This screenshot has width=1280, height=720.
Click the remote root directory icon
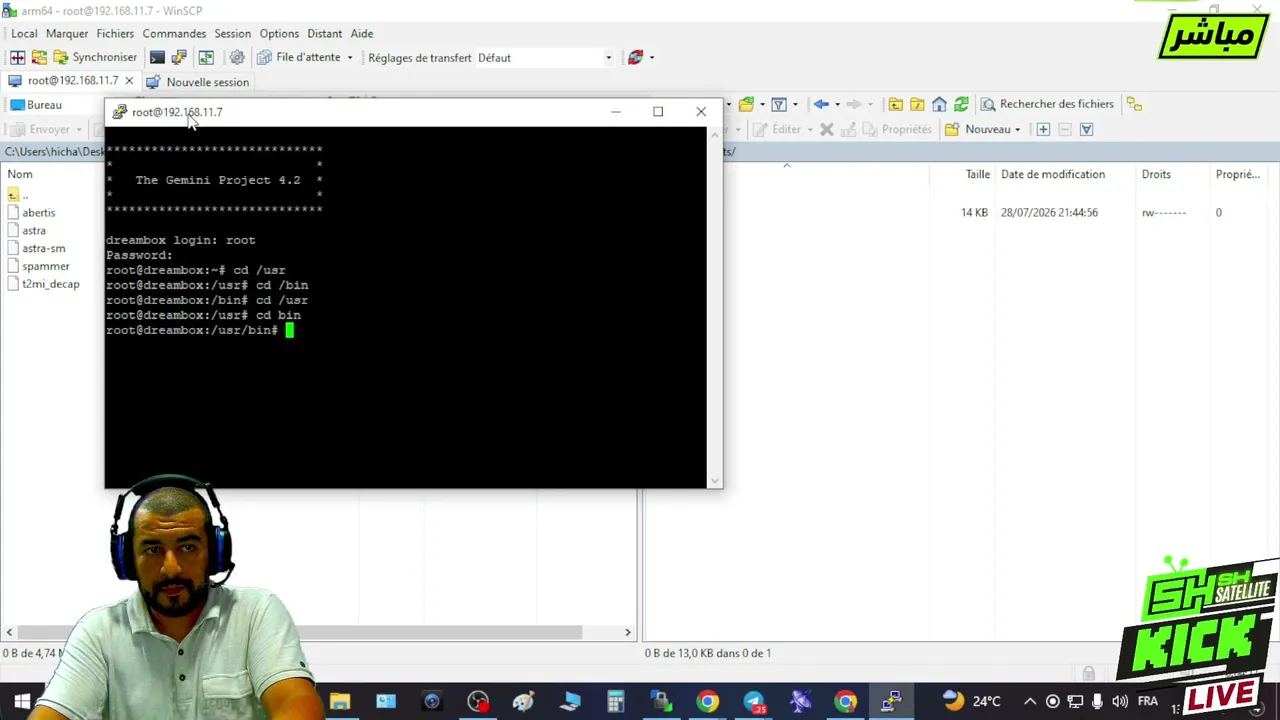pyautogui.click(x=917, y=104)
